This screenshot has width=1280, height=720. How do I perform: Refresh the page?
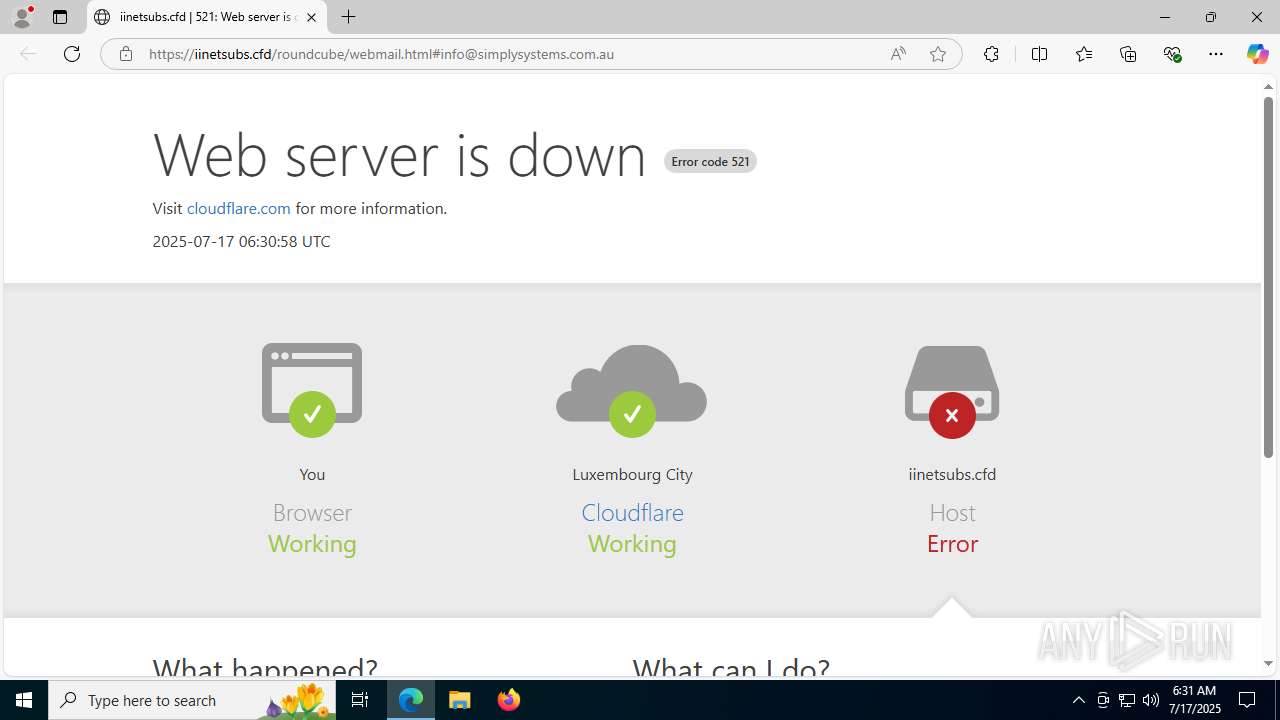[72, 54]
